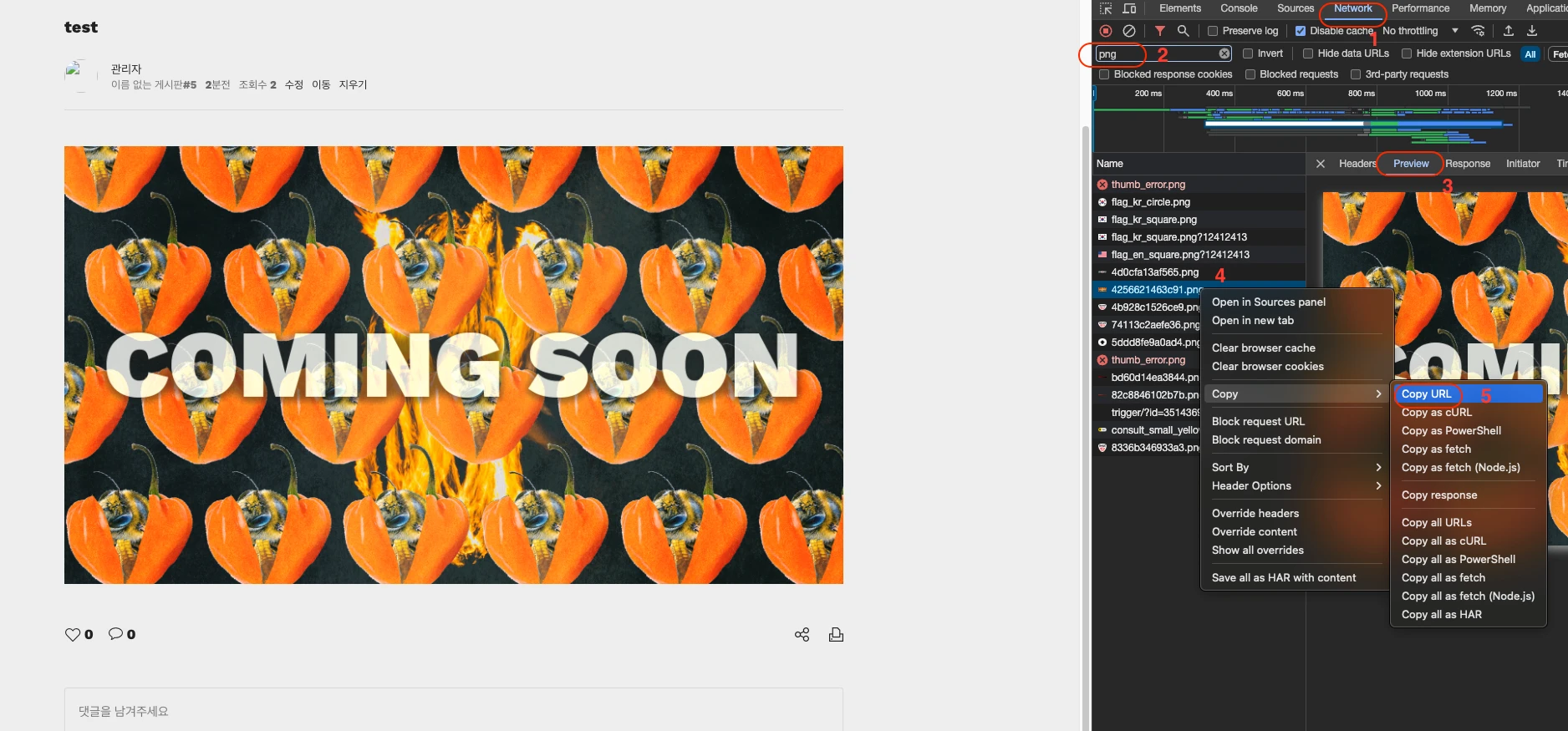
Task: Expand the Header Options submenu
Action: click(1296, 486)
